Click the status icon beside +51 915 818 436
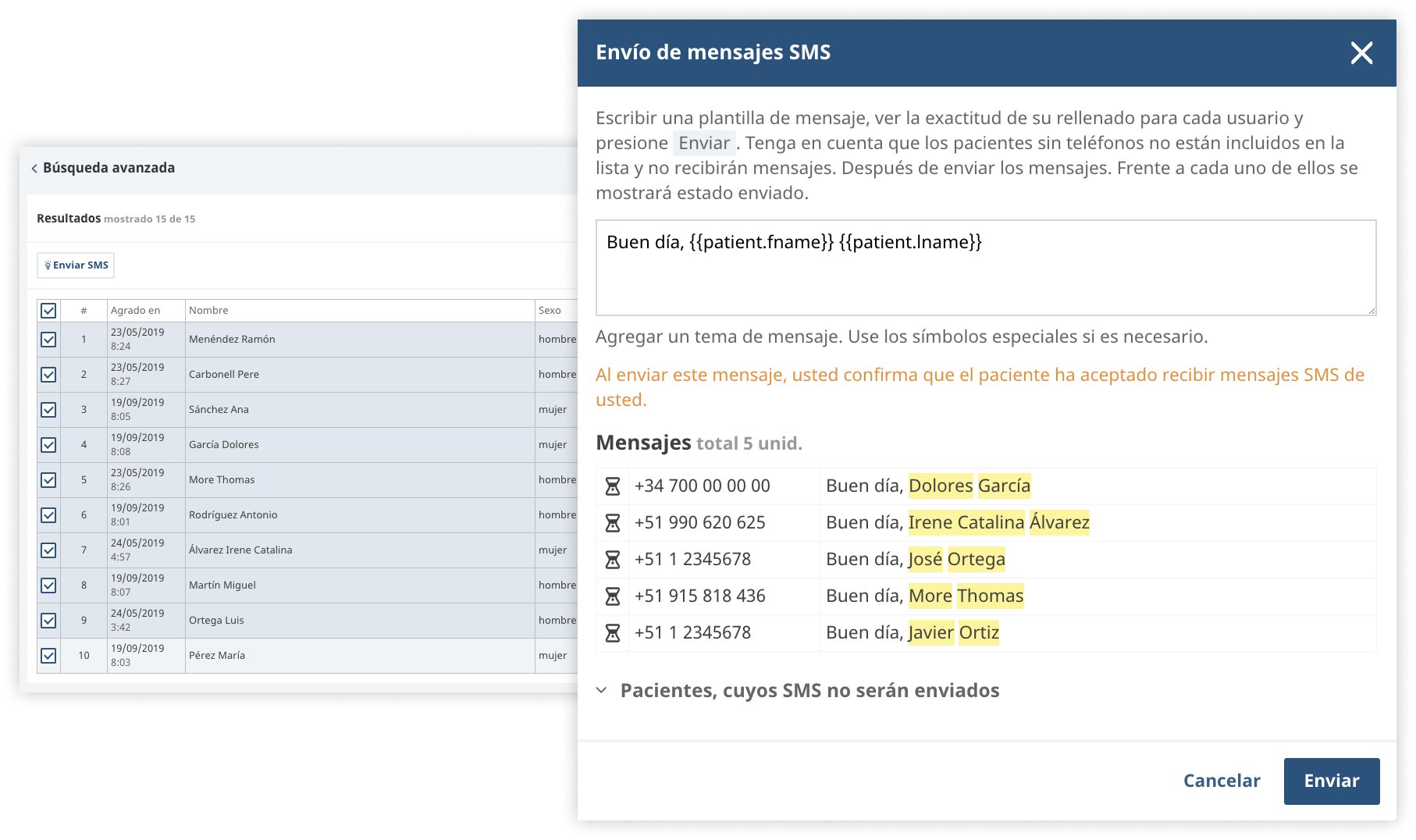1416x840 pixels. (x=614, y=596)
